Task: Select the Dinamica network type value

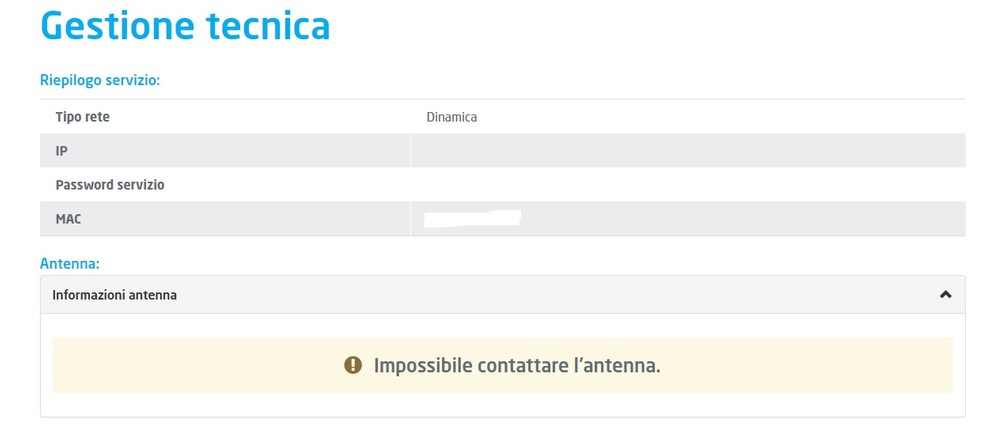Action: click(452, 117)
